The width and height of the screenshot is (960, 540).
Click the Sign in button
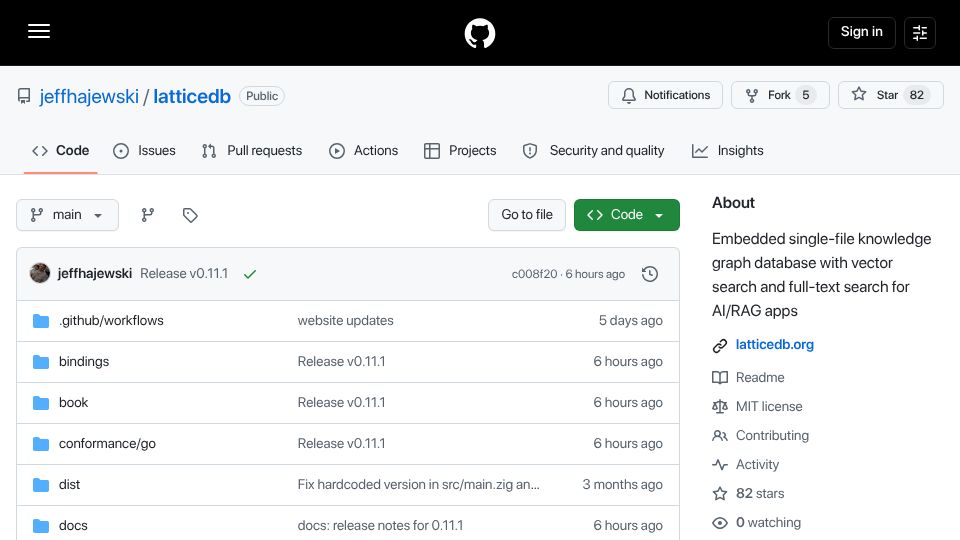coord(861,32)
